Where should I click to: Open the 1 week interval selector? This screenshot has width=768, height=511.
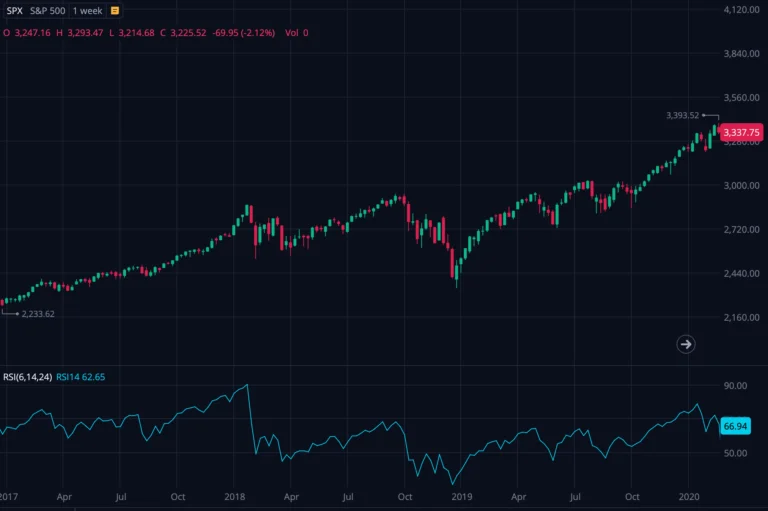pos(88,11)
